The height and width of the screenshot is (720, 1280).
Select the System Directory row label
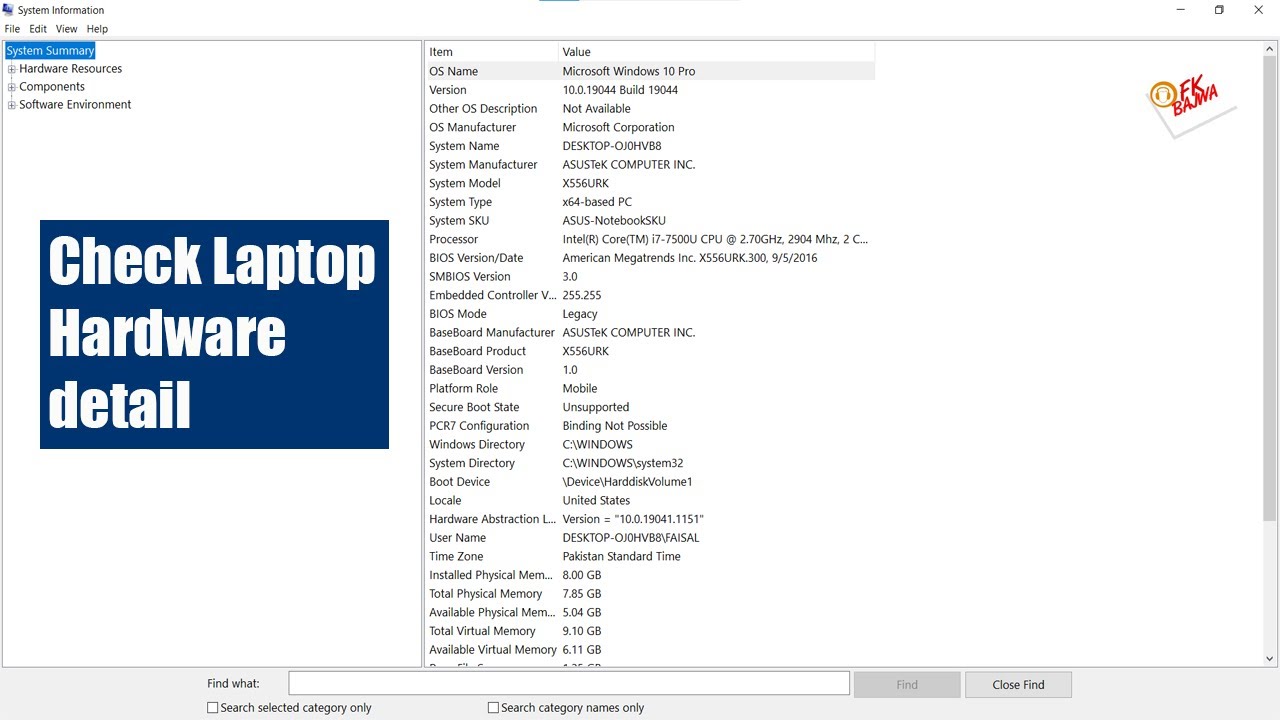click(x=472, y=464)
